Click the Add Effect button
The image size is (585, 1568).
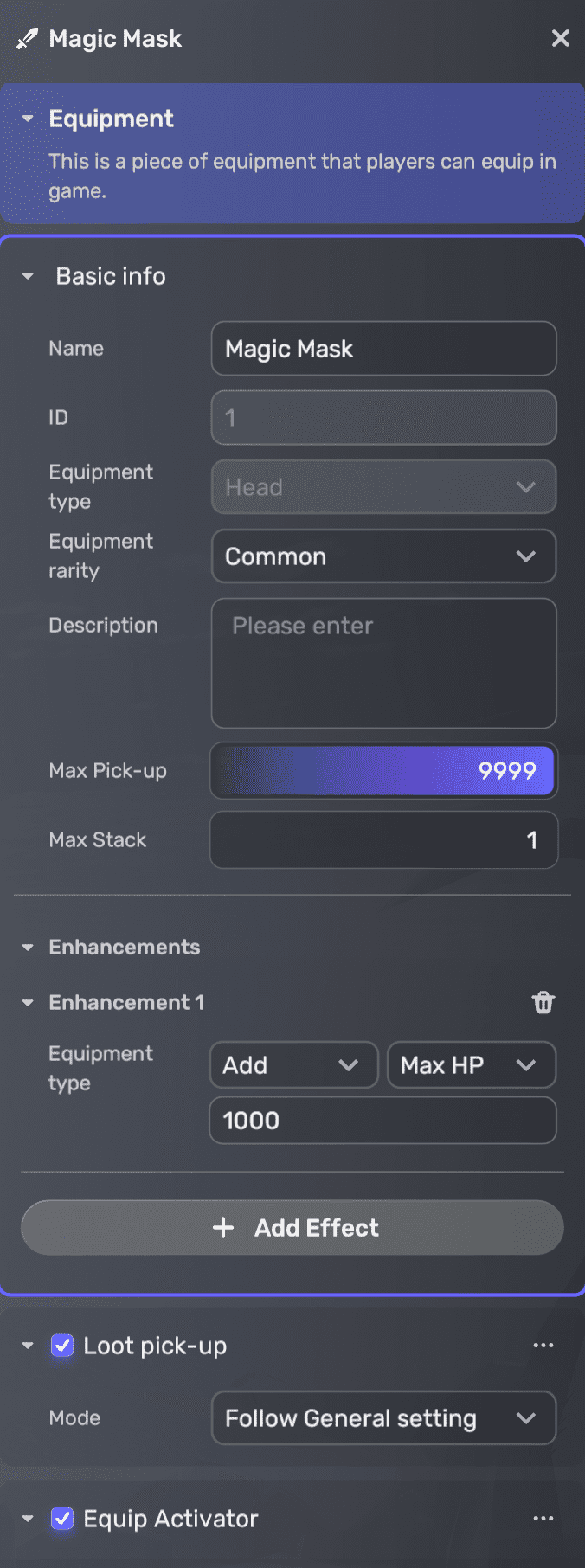pos(292,1228)
